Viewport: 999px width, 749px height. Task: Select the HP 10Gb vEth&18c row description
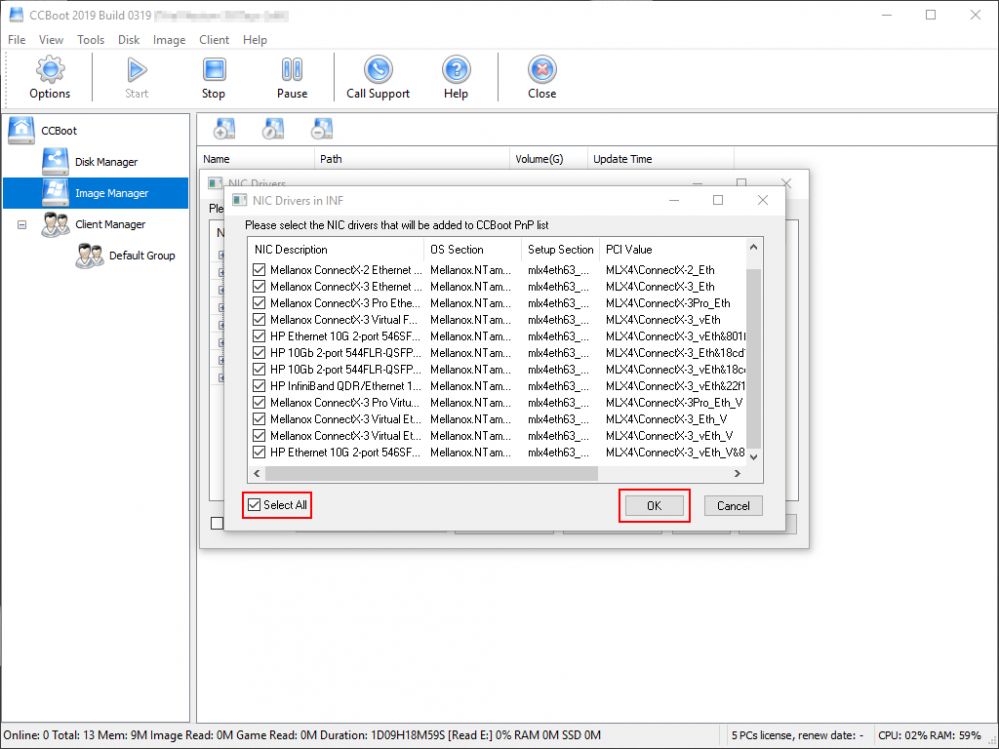(345, 369)
